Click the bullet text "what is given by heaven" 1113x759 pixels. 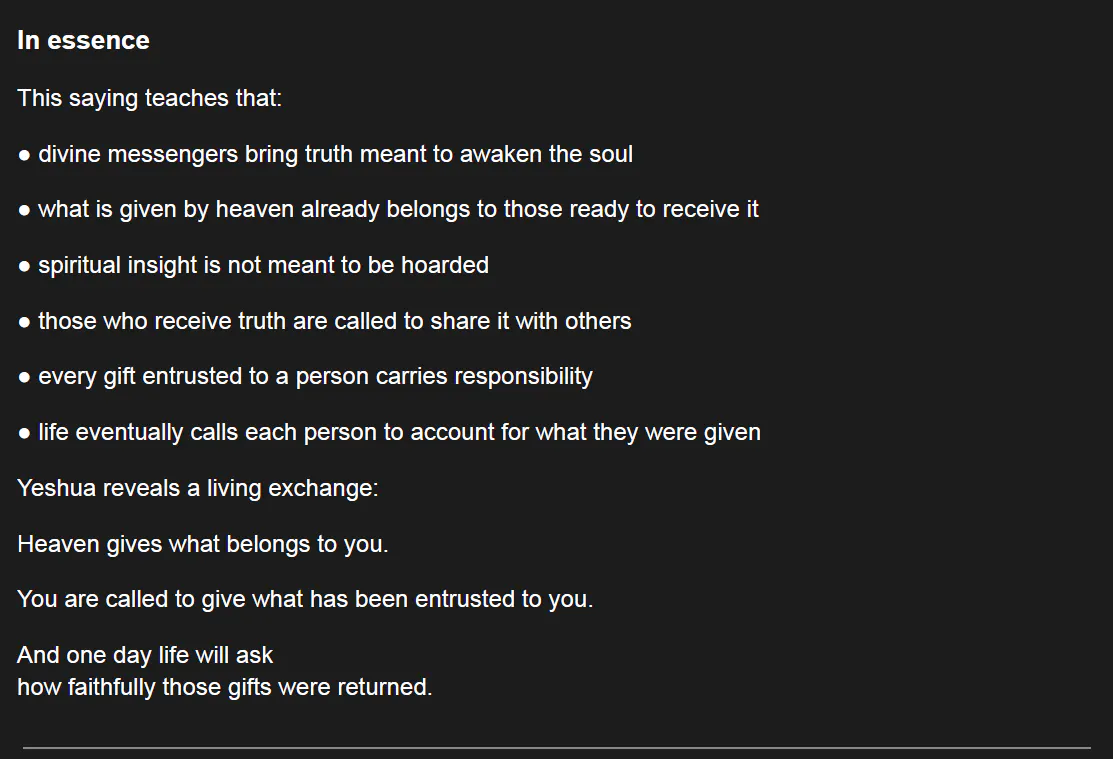tap(398, 210)
